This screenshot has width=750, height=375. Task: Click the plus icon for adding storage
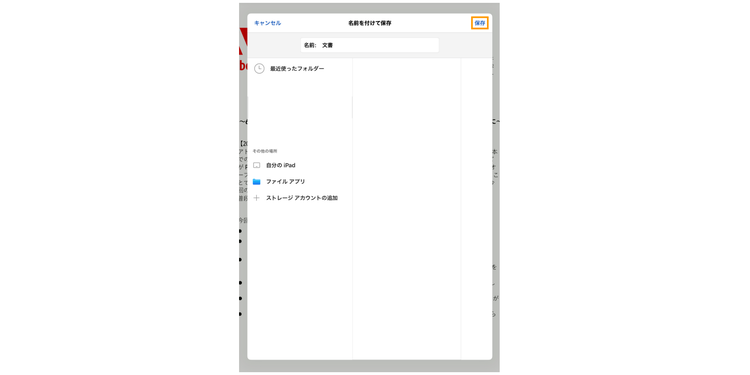tap(256, 198)
